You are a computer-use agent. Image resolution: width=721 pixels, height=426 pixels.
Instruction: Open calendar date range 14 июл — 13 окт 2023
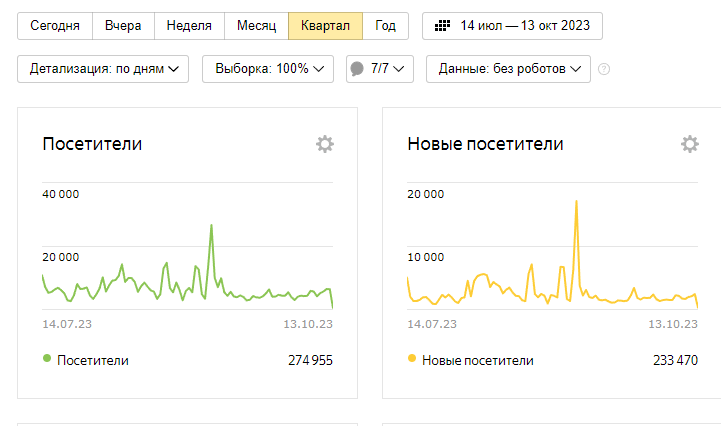click(x=512, y=26)
